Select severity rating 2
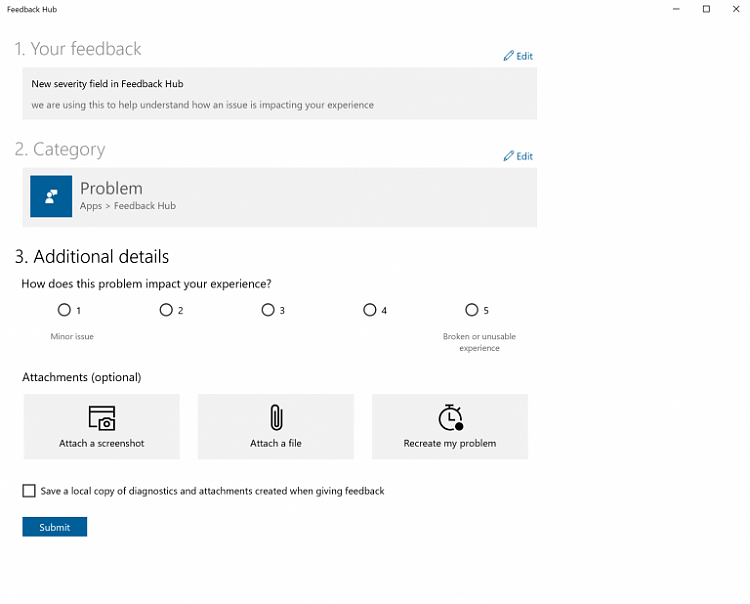Viewport: 750px width, 604px height. pos(166,310)
